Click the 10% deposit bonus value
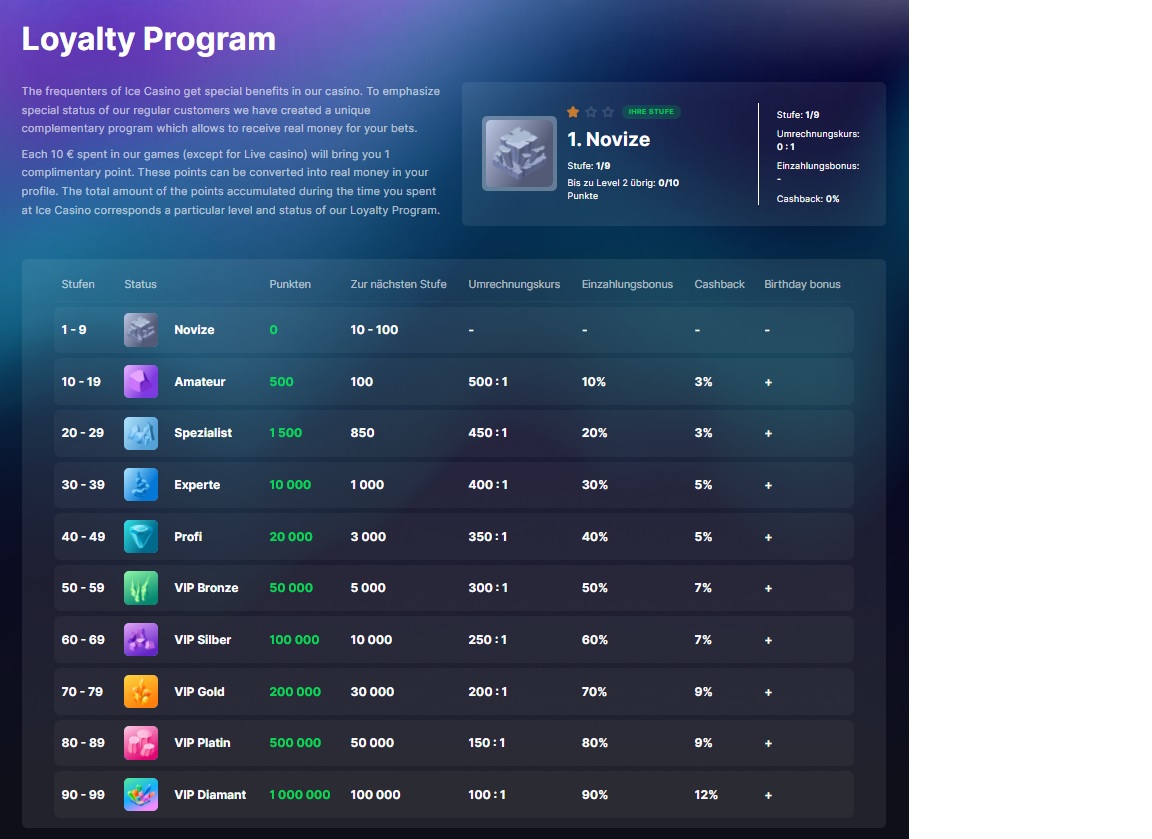 pos(594,381)
